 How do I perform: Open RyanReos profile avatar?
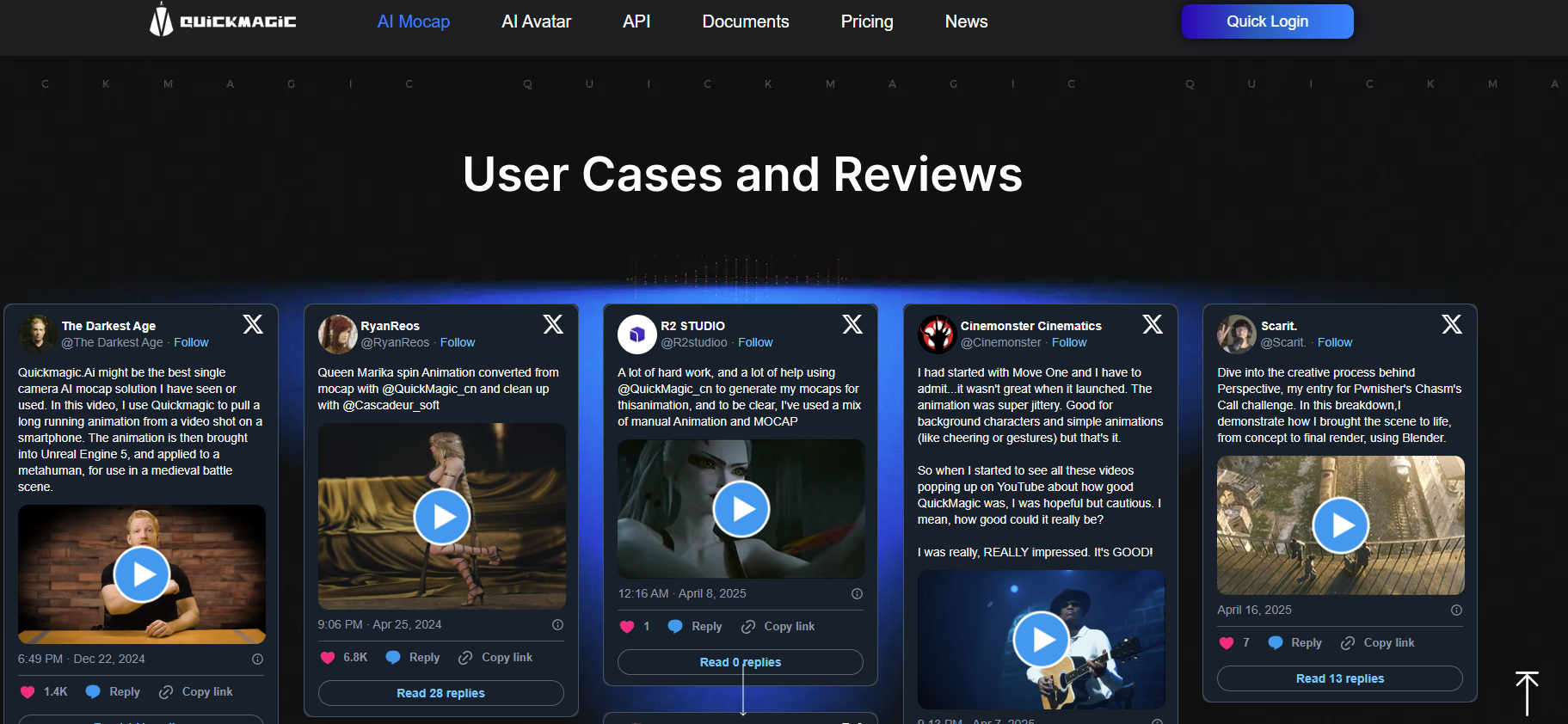[x=338, y=334]
